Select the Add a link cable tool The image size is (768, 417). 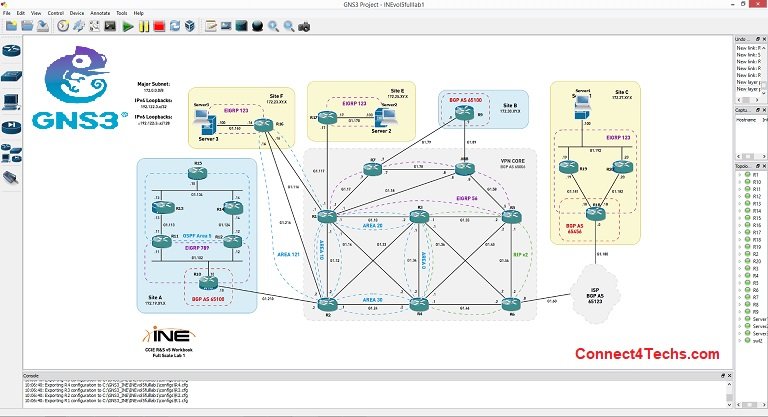pos(12,178)
